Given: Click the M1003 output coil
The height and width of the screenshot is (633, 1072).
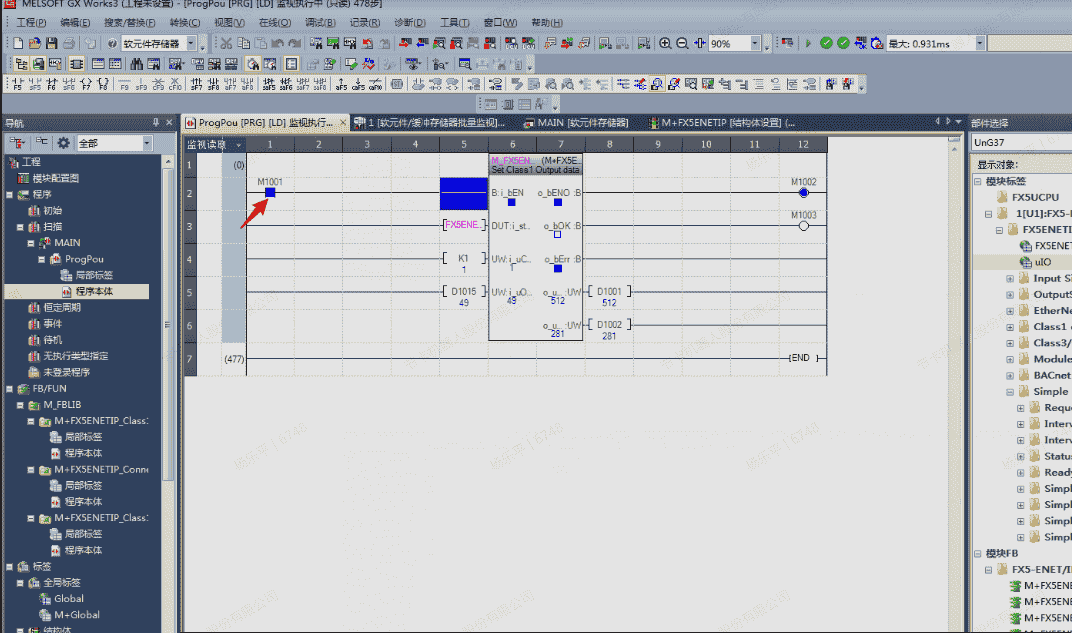Looking at the screenshot, I should click(x=803, y=225).
